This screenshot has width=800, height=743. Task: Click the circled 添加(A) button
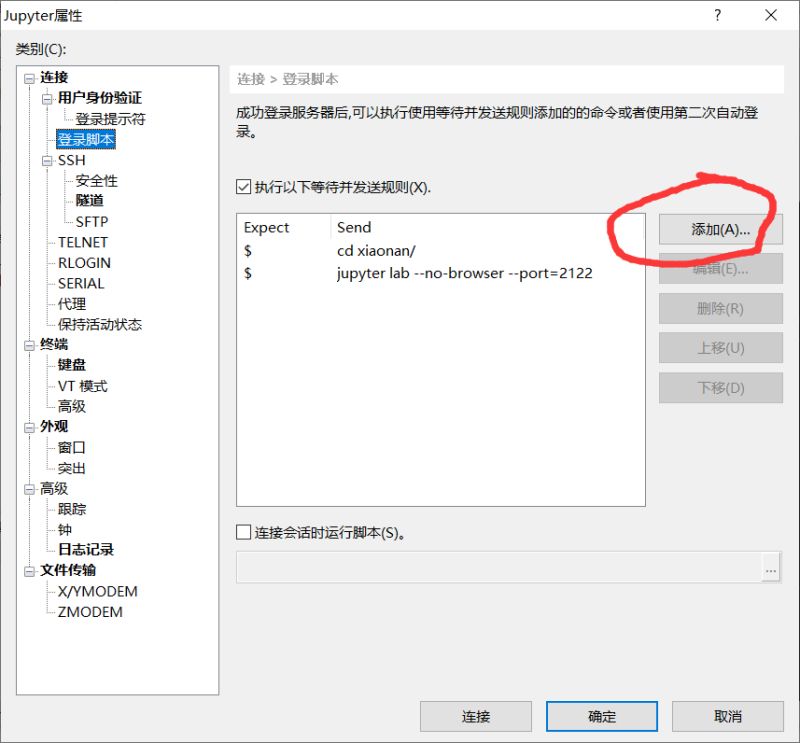tap(720, 229)
